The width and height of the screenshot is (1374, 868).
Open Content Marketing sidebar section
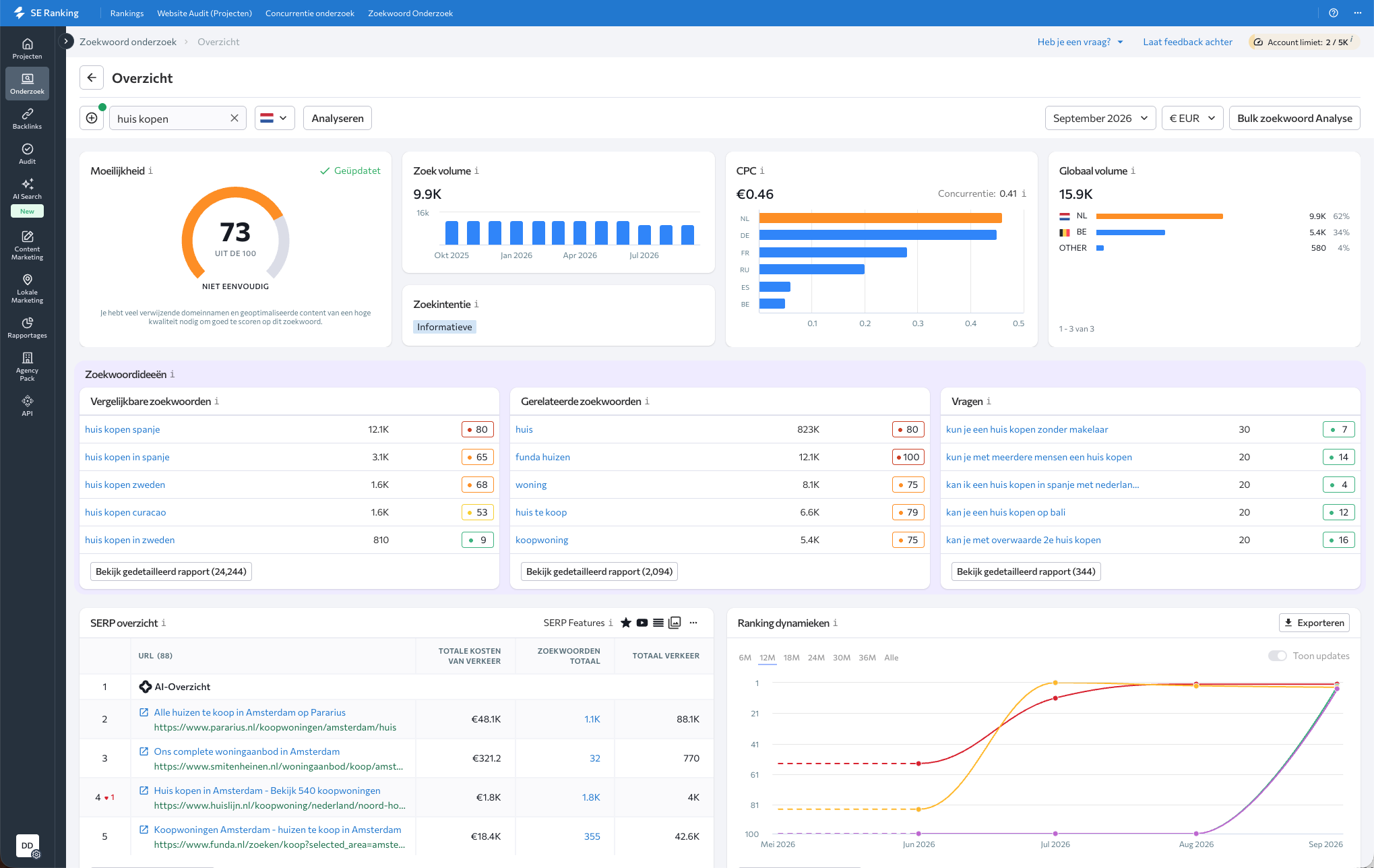coord(27,245)
